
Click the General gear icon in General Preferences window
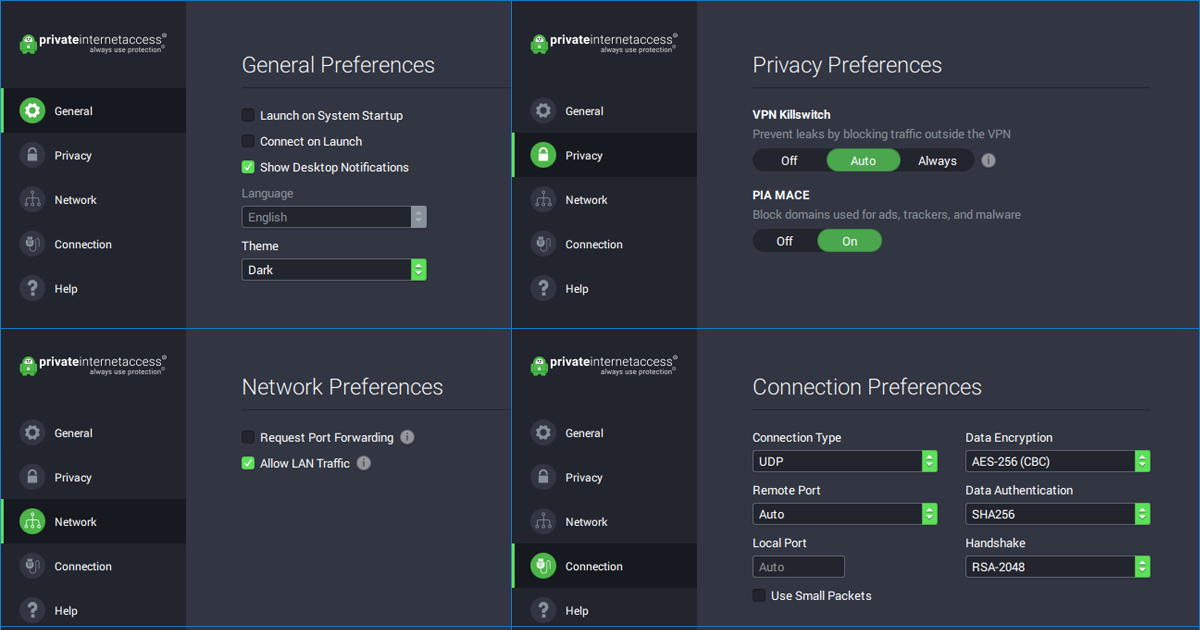tap(33, 111)
